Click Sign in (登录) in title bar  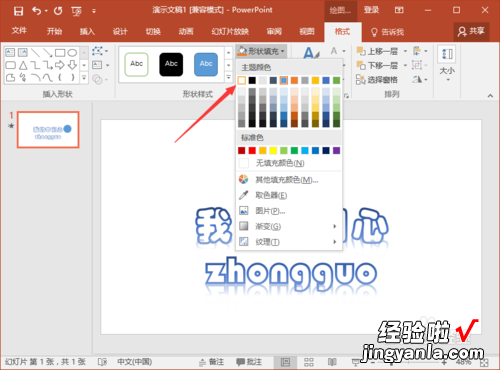tap(371, 10)
